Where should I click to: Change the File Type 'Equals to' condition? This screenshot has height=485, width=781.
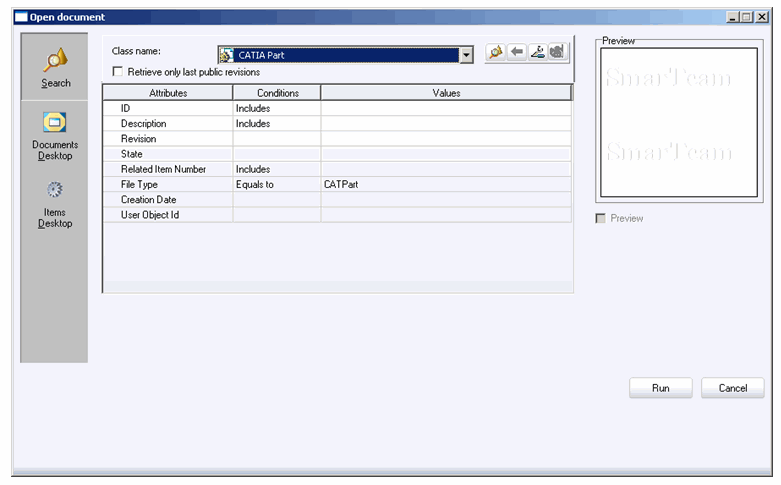[276, 185]
